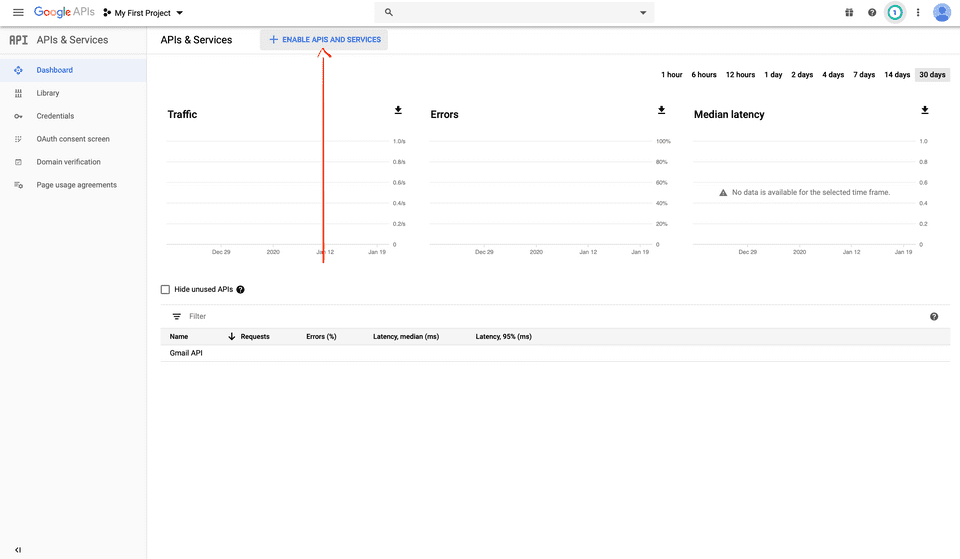Click the APIs & Services sidebar header
Image resolution: width=960 pixels, height=559 pixels.
coord(72,40)
